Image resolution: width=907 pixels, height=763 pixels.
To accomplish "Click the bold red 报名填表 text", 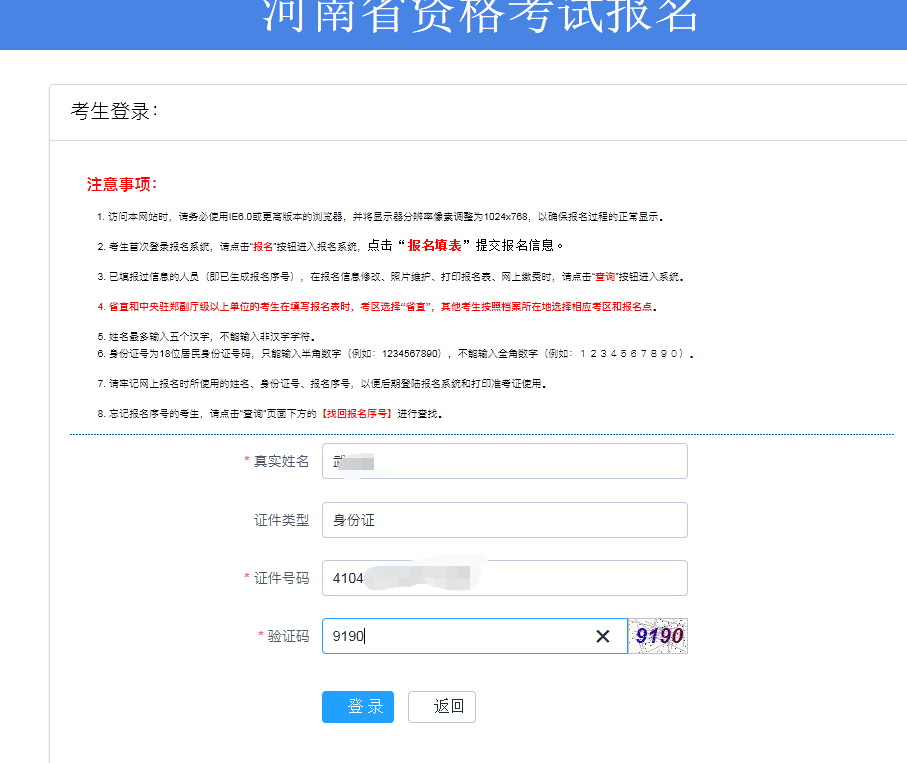I will pyautogui.click(x=435, y=245).
